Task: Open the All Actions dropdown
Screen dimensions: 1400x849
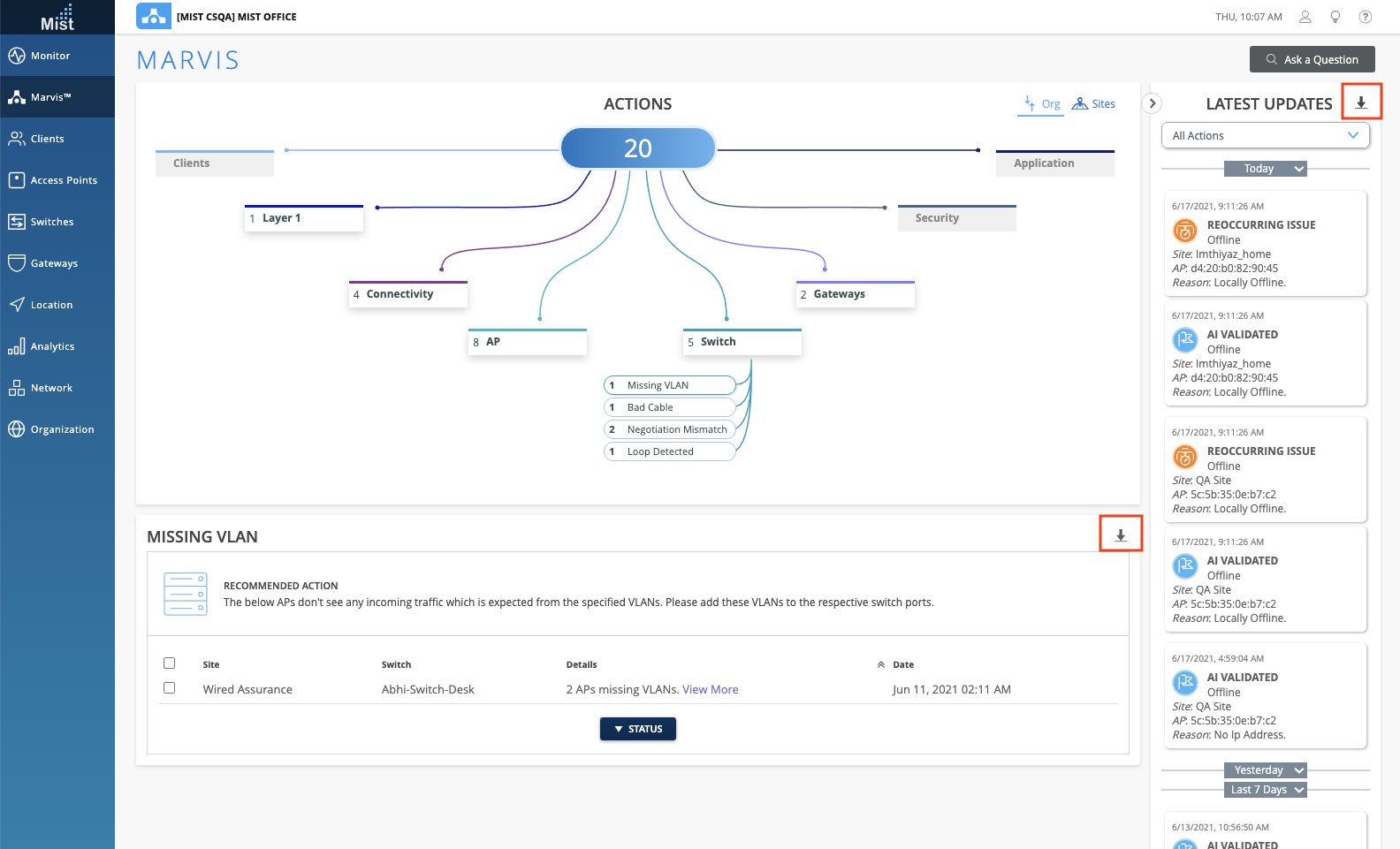Action: coord(1265,135)
